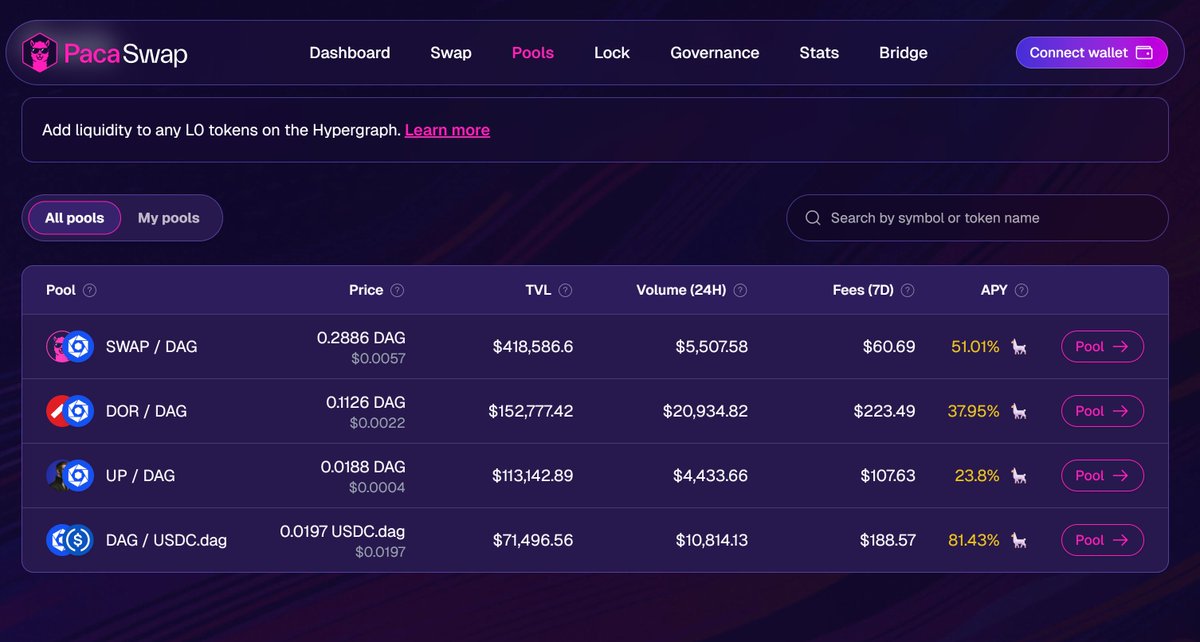Click the $60.69 fees value
Viewport: 1200px width, 642px height.
tap(889, 347)
